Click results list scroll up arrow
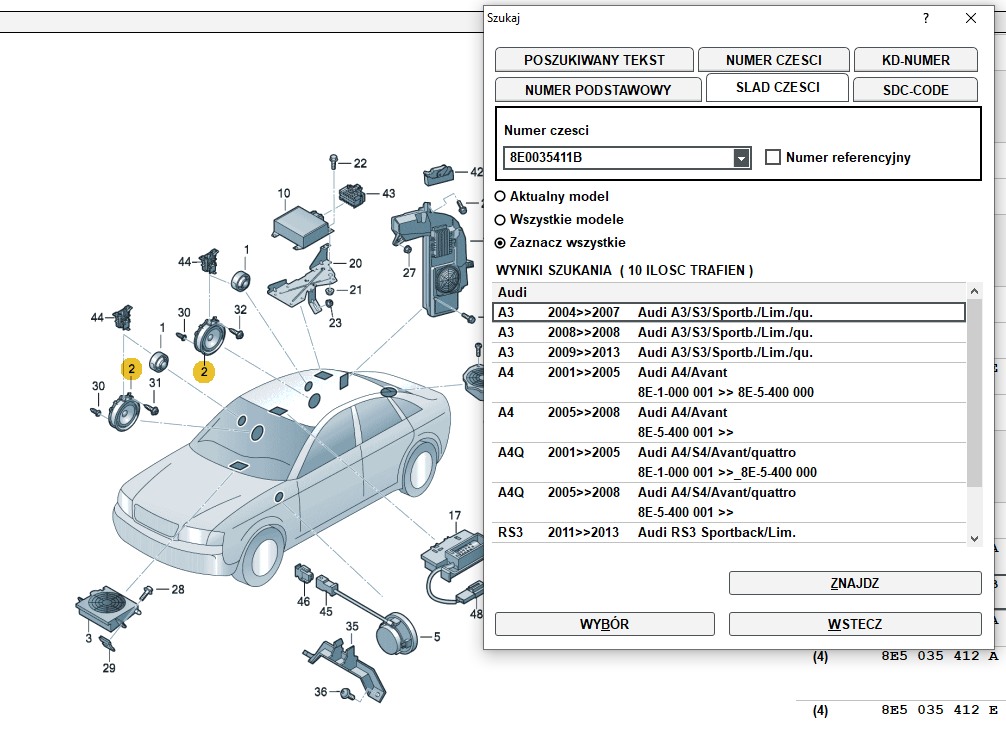The image size is (1006, 731). click(x=974, y=291)
